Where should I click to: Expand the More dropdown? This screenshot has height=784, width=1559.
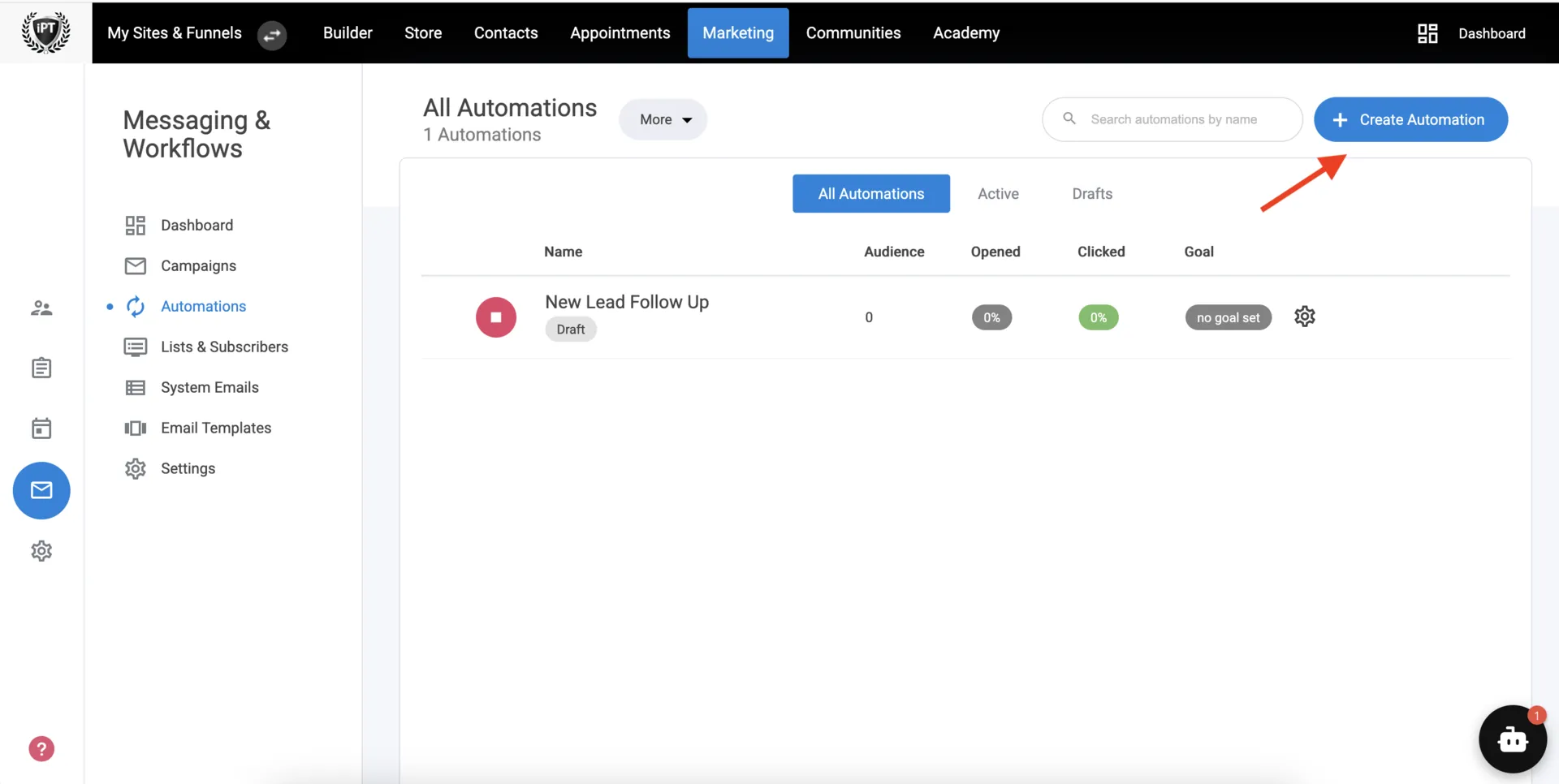[x=663, y=119]
